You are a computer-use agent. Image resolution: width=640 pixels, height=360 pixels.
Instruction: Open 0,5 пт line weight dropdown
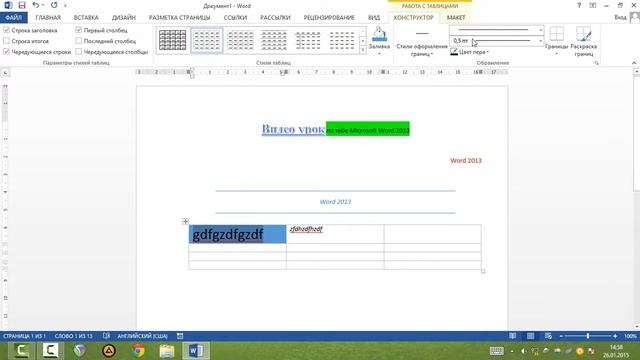tap(540, 41)
